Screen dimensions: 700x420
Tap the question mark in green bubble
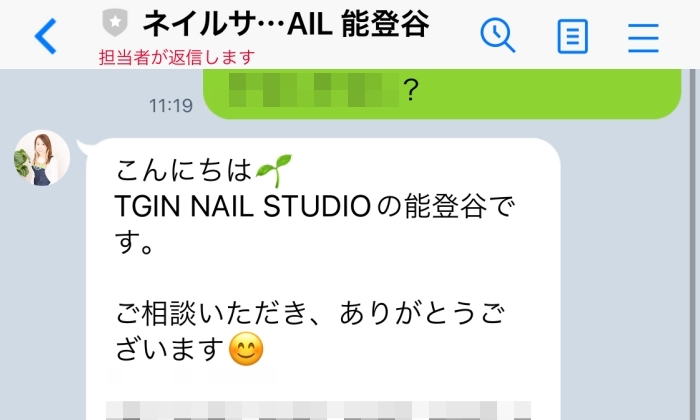click(x=411, y=90)
